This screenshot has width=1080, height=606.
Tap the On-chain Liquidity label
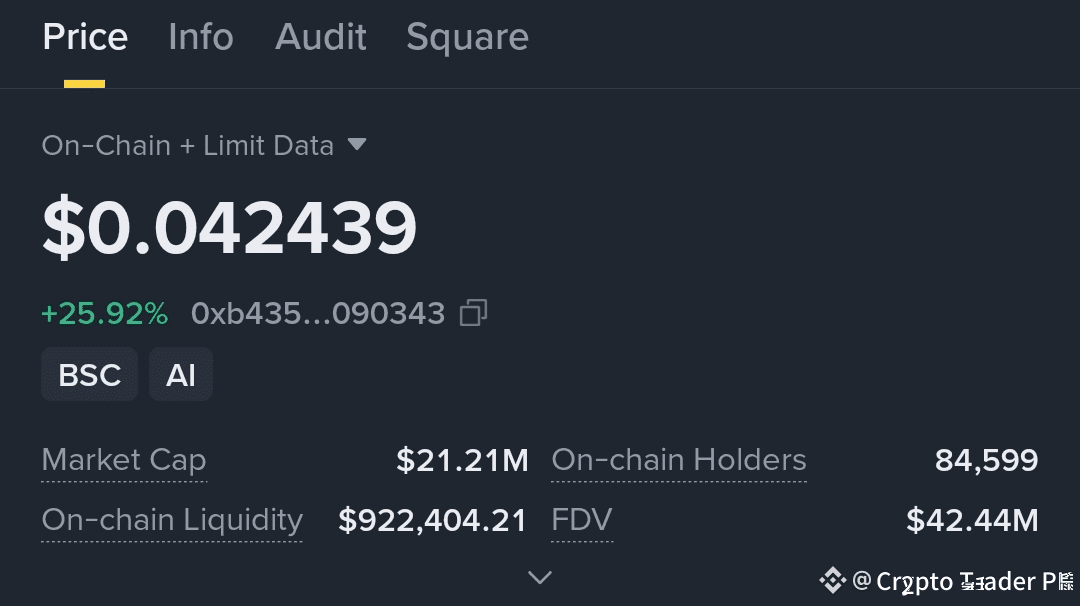tap(172, 520)
